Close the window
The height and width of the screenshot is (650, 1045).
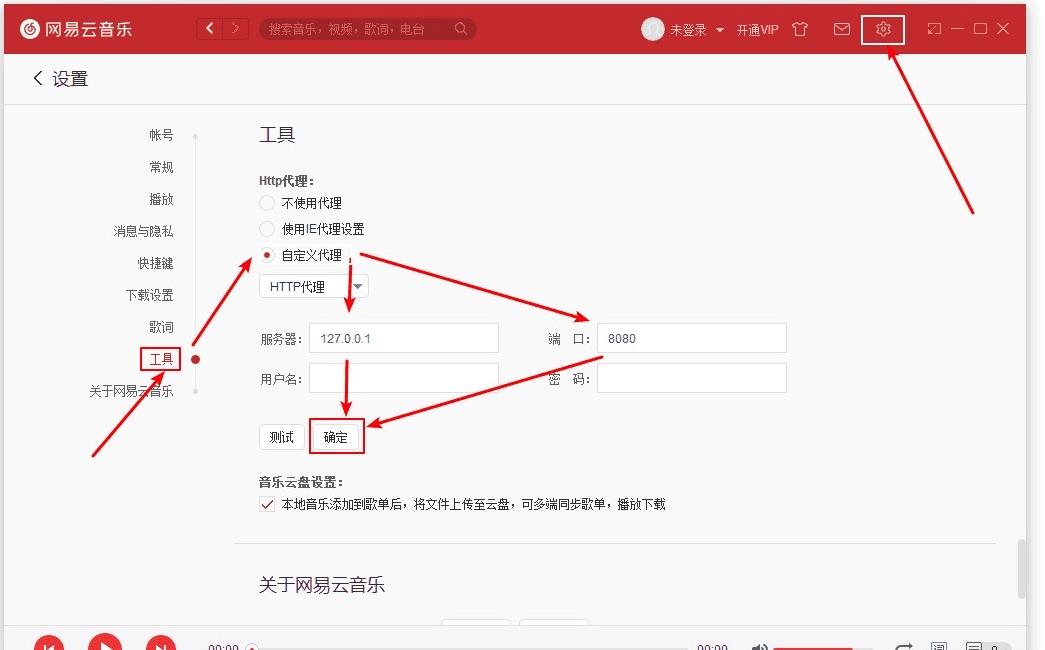point(1003,29)
